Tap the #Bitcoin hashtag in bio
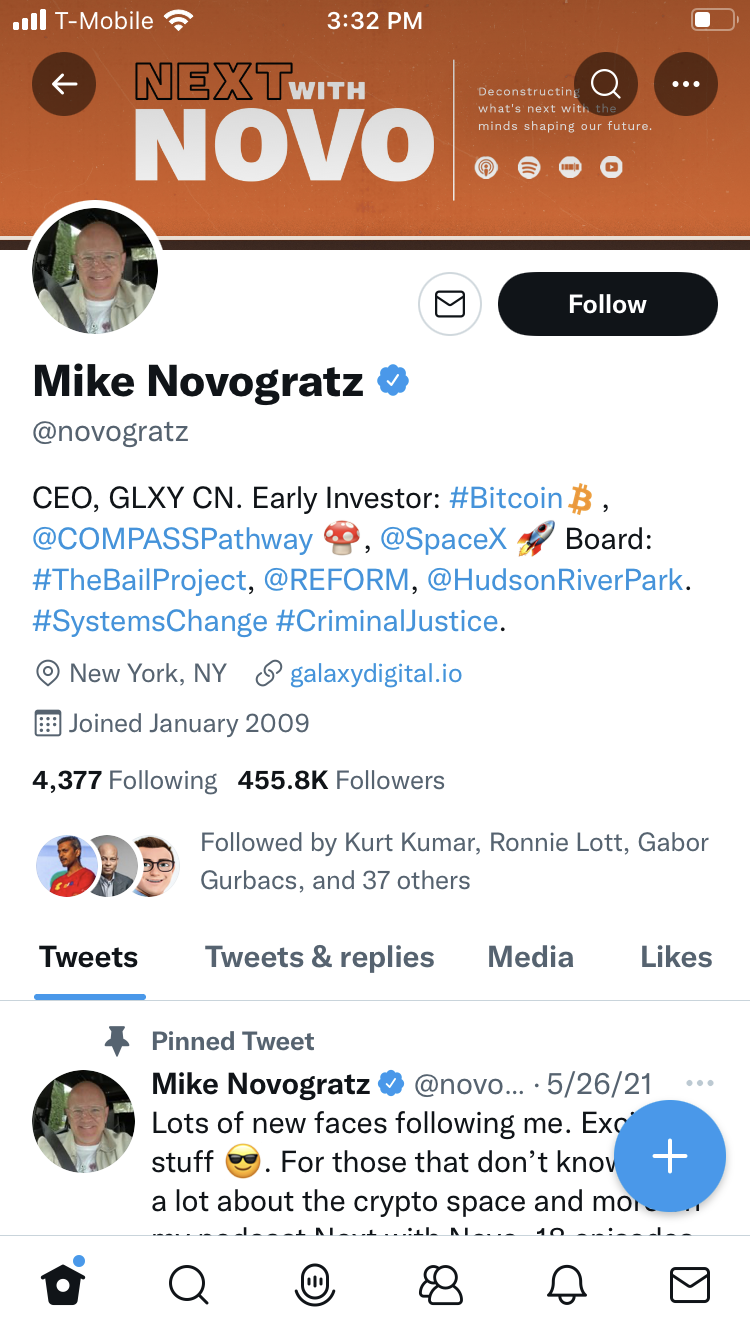This screenshot has height=1334, width=750. pos(506,498)
